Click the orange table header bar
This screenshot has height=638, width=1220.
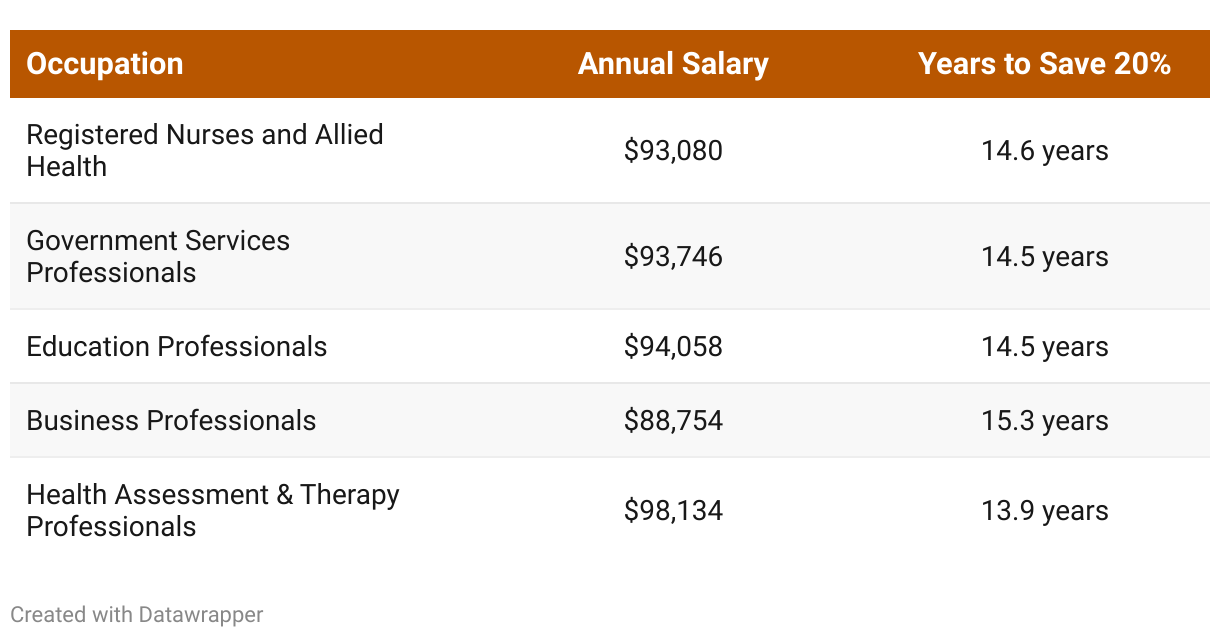pyautogui.click(x=400, y=64)
